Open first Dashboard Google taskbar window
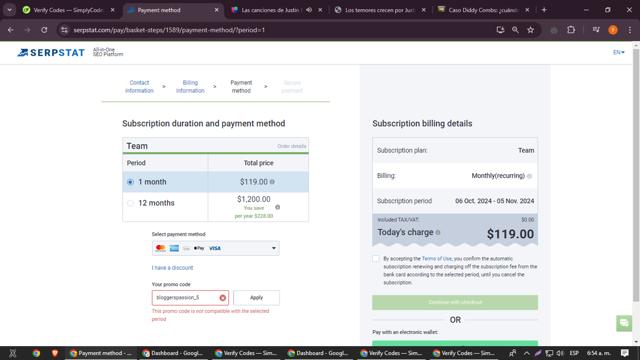This screenshot has height=360, width=640. tap(173, 353)
